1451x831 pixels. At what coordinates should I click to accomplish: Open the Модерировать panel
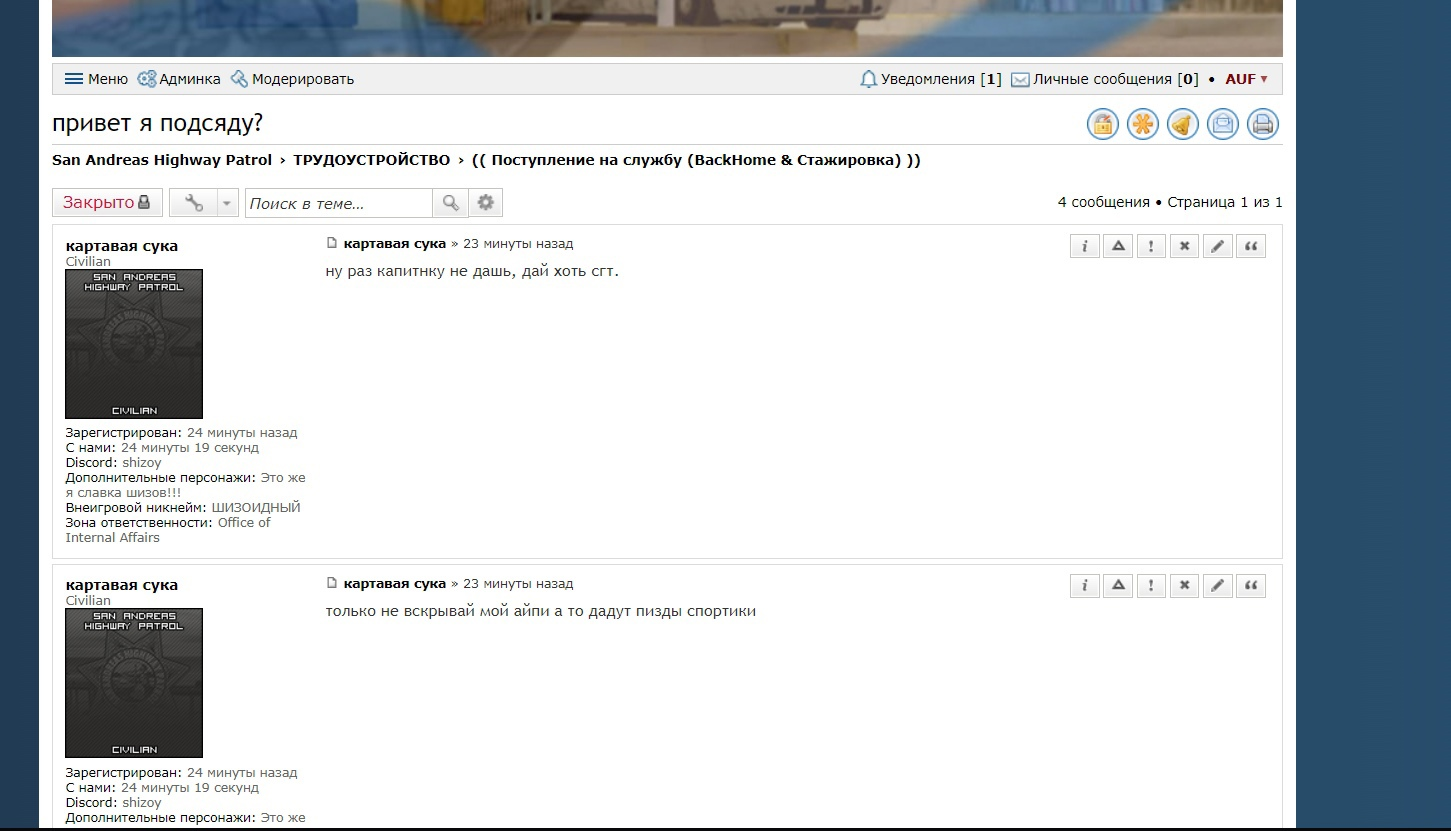(292, 79)
